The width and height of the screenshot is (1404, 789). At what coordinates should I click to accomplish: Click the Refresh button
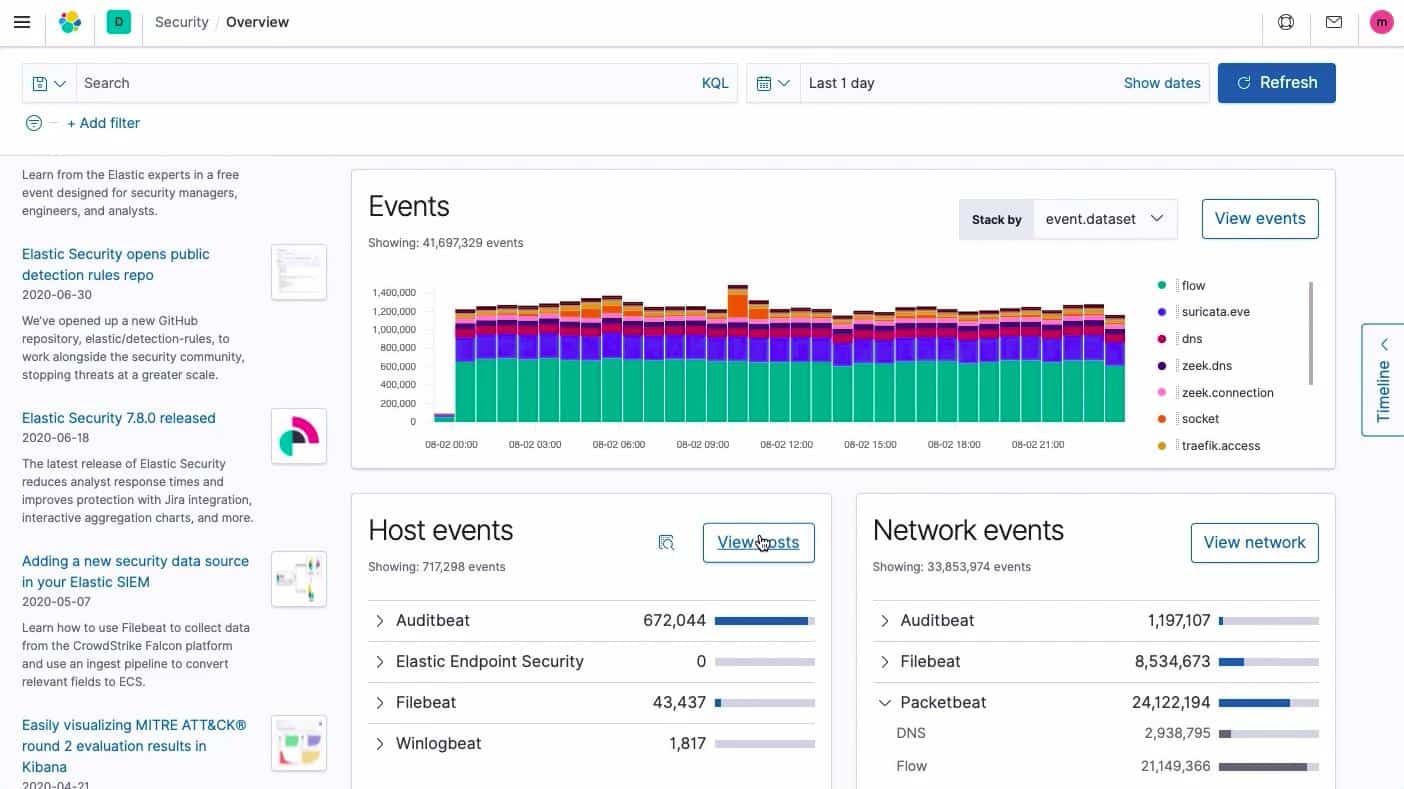pos(1277,83)
